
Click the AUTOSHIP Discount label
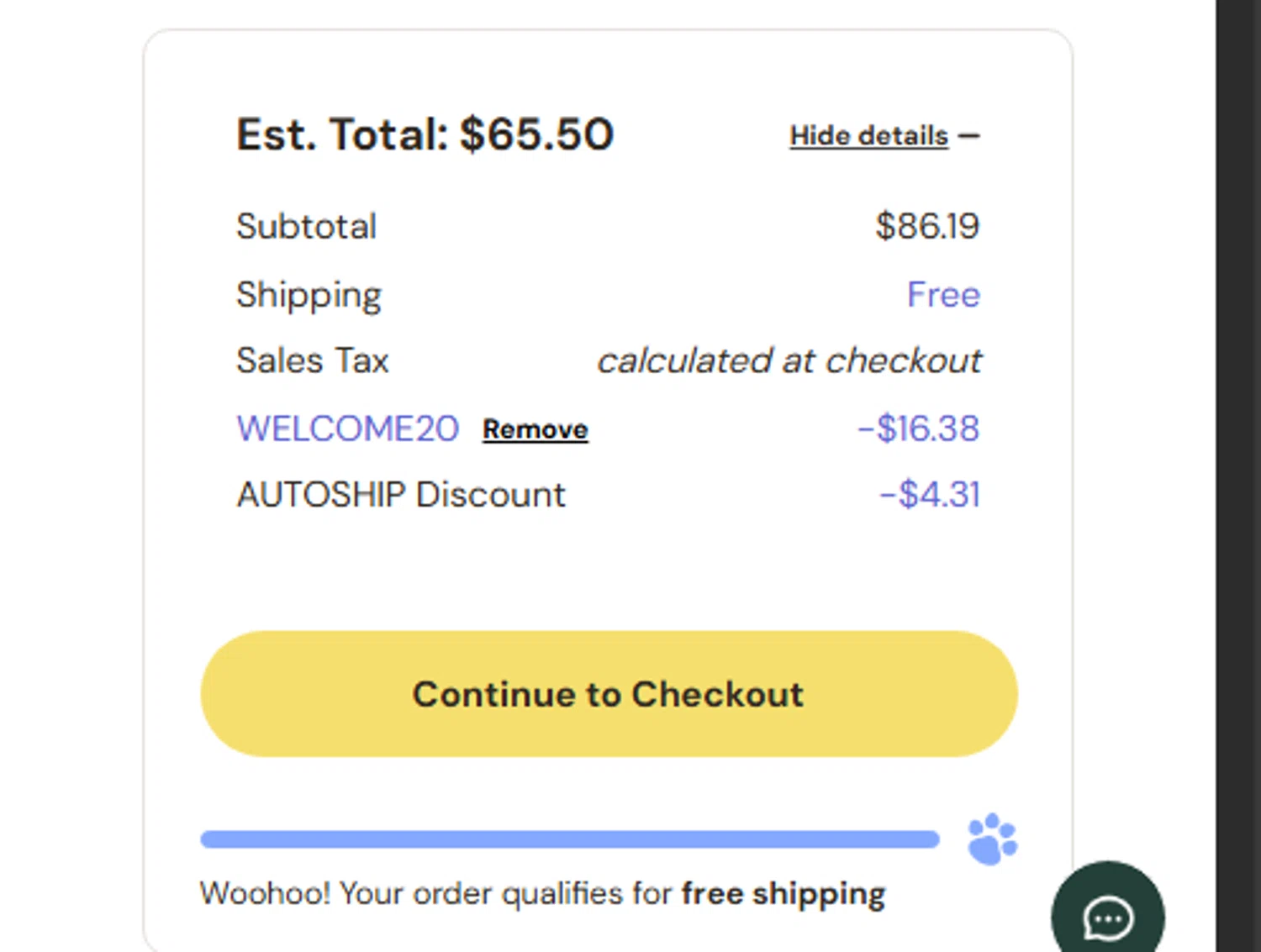click(401, 494)
